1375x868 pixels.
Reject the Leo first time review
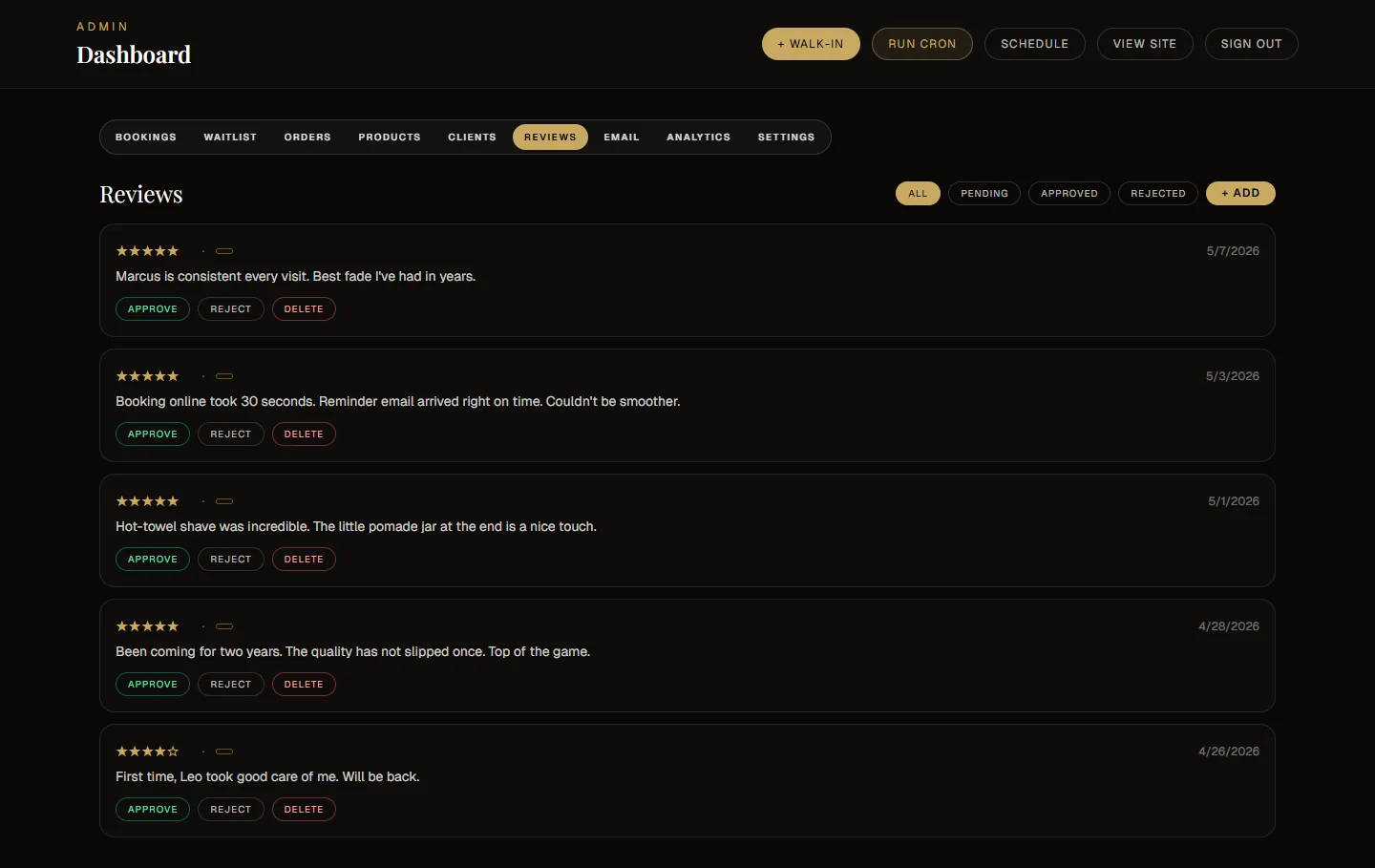tap(231, 810)
